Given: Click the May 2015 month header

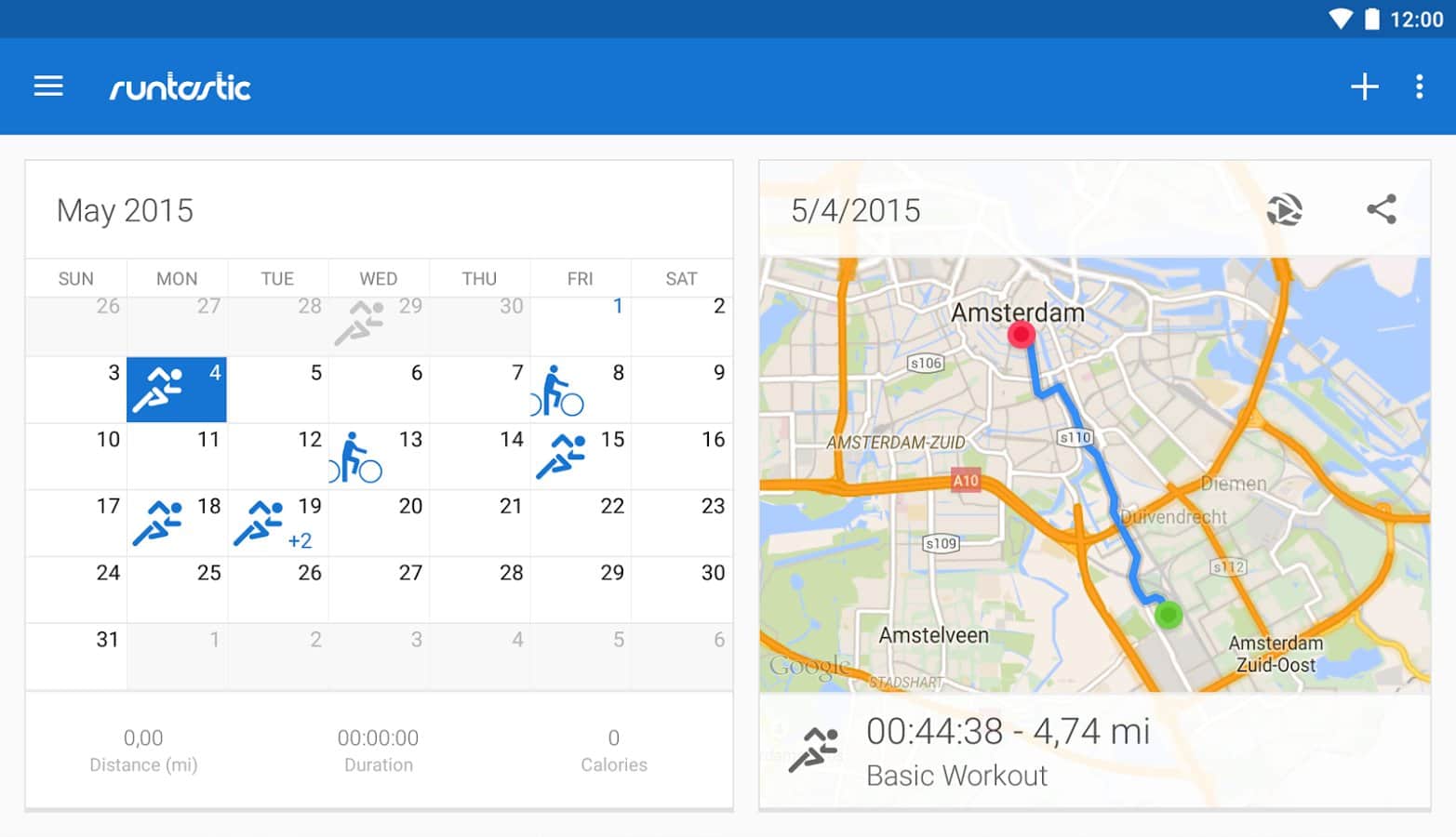Looking at the screenshot, I should (125, 211).
